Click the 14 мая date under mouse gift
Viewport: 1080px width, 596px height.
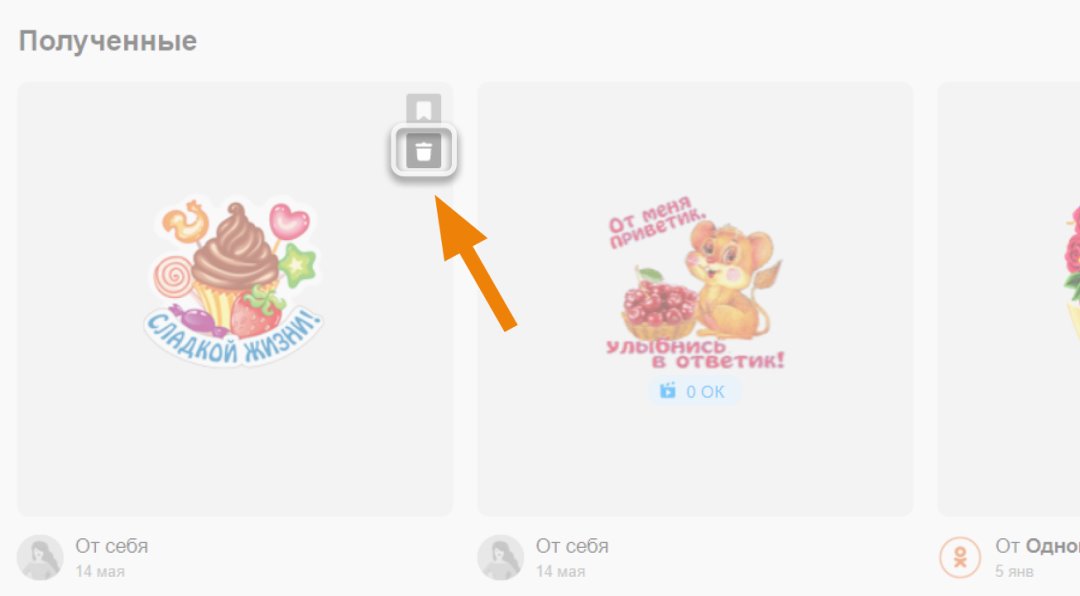pos(561,572)
